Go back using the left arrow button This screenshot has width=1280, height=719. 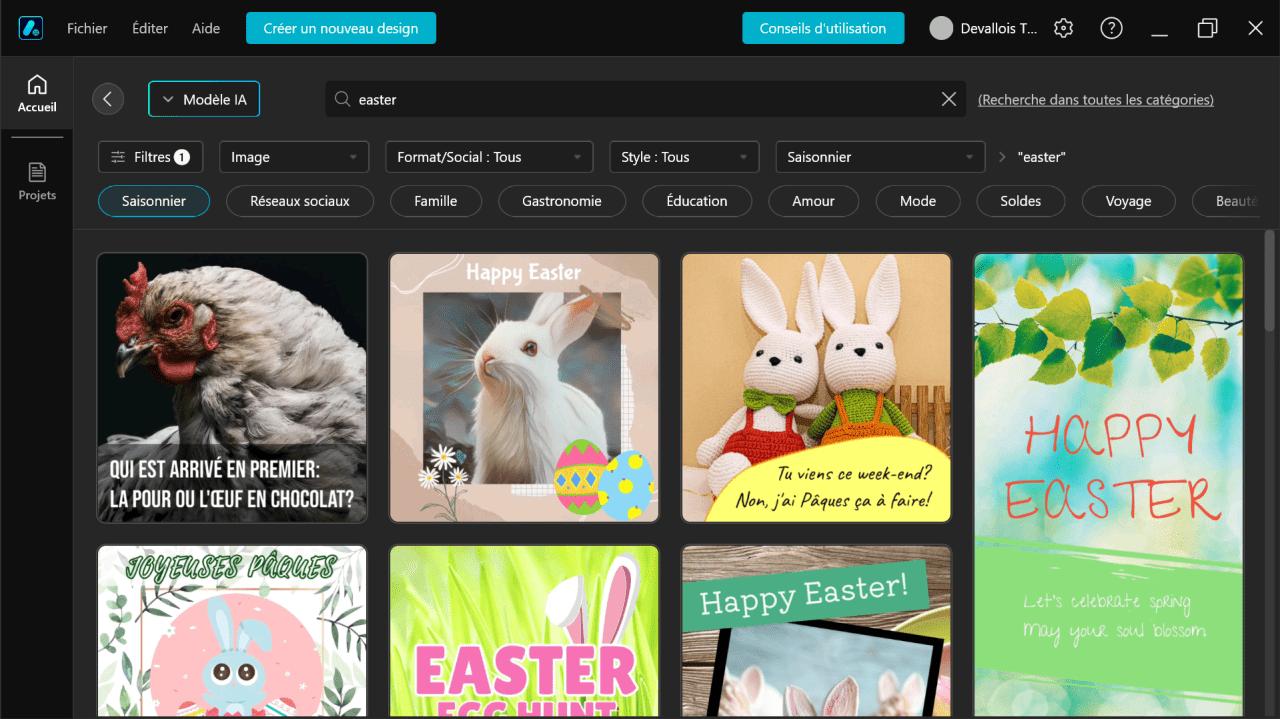click(108, 99)
